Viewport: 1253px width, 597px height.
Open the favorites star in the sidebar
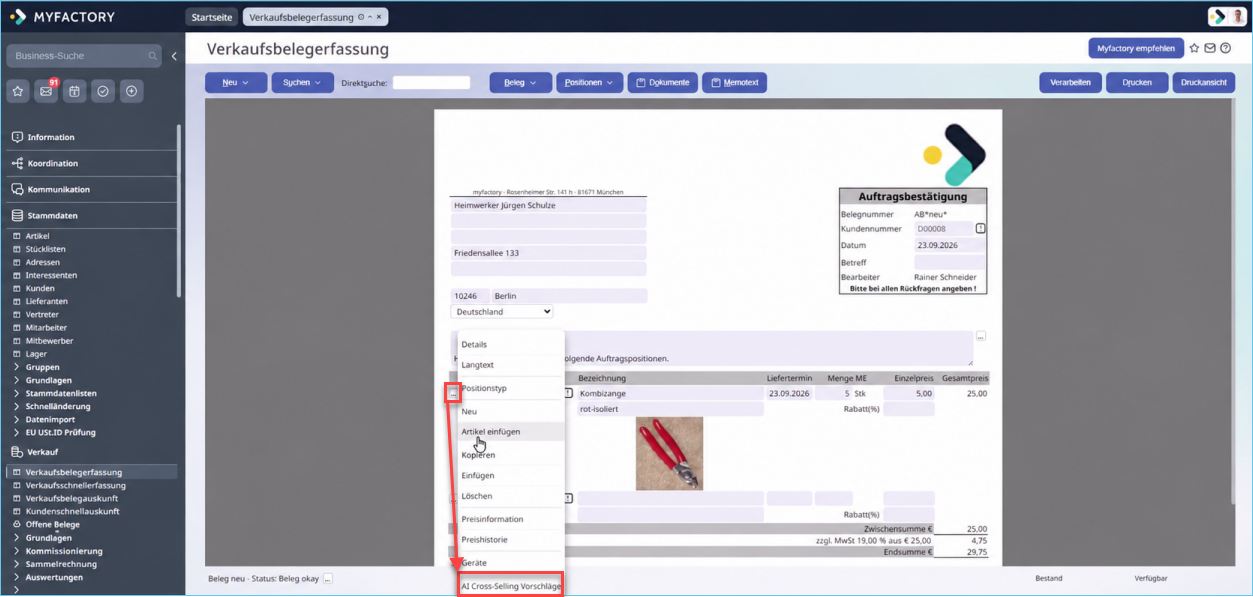18,91
